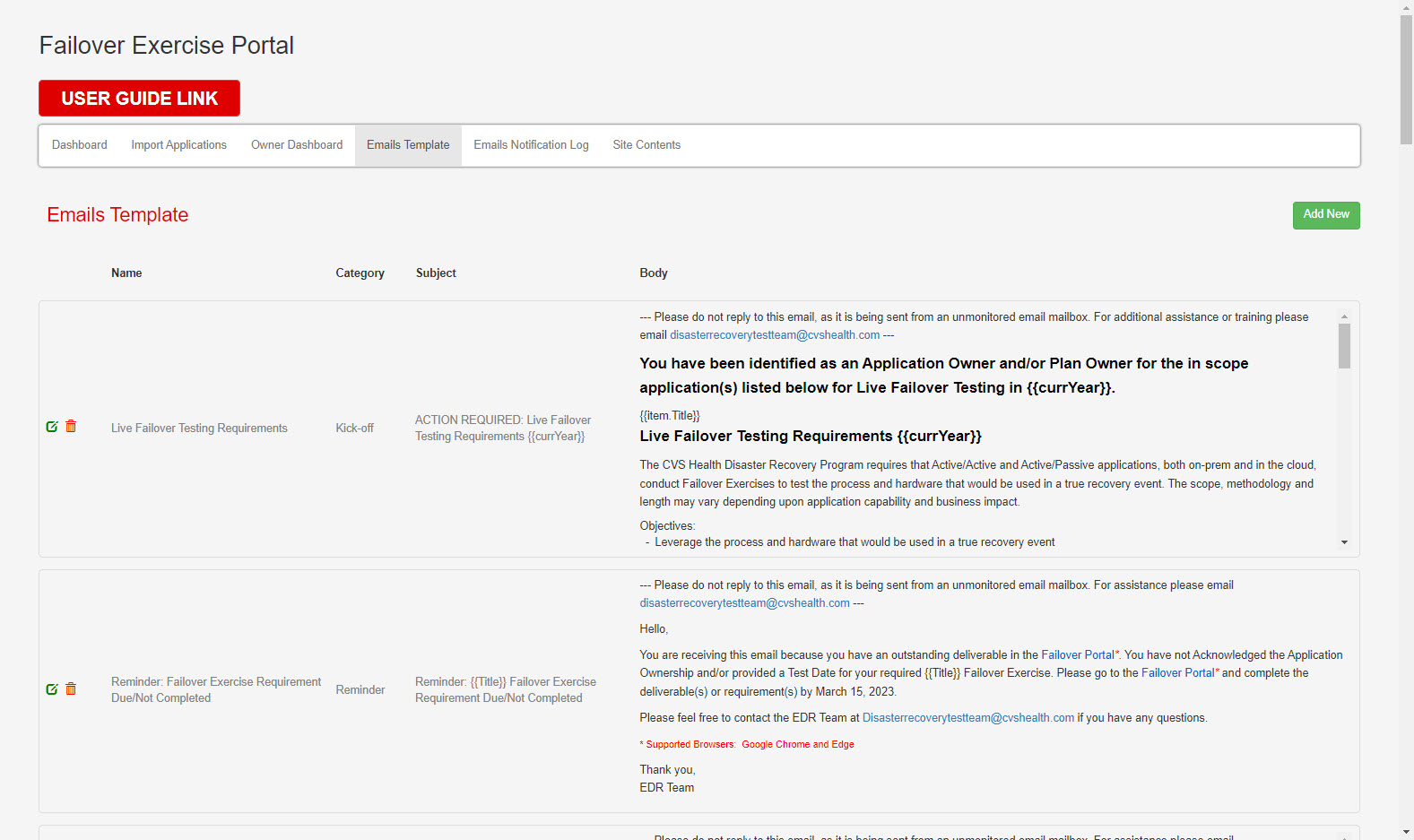Go to Owner Dashboard tab
The height and width of the screenshot is (840, 1414).
(x=296, y=145)
